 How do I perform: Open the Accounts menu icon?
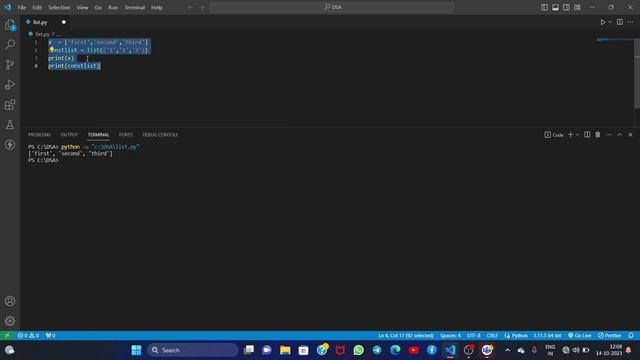(10, 301)
